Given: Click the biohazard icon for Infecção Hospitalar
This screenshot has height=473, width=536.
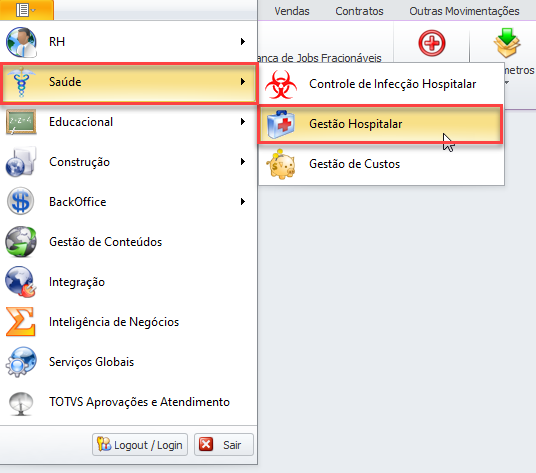Looking at the screenshot, I should (x=281, y=84).
